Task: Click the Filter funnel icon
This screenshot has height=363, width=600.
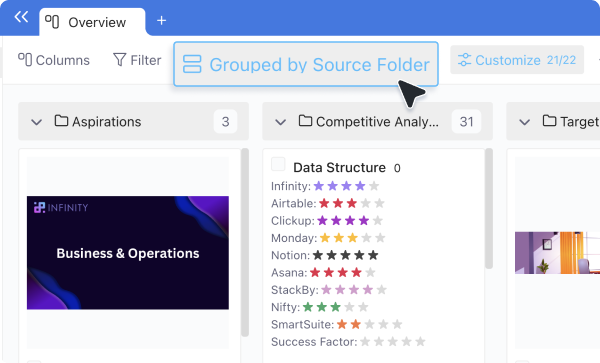Action: coord(119,60)
